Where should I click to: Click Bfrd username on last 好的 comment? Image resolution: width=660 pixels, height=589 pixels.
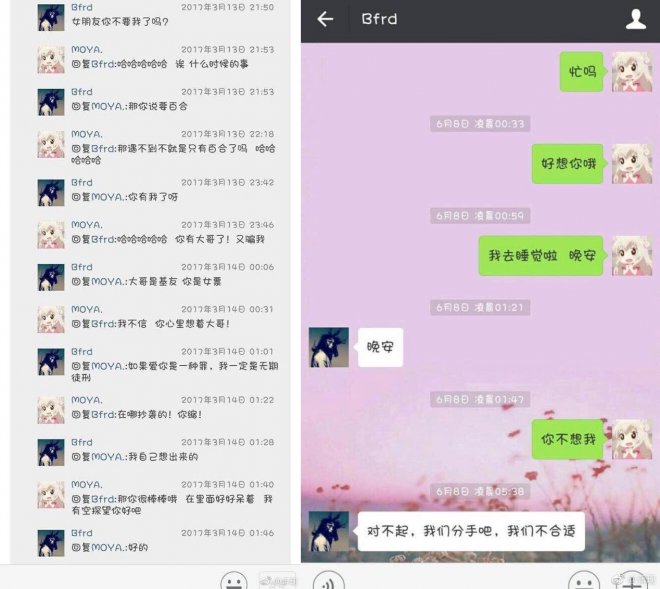pyautogui.click(x=82, y=533)
